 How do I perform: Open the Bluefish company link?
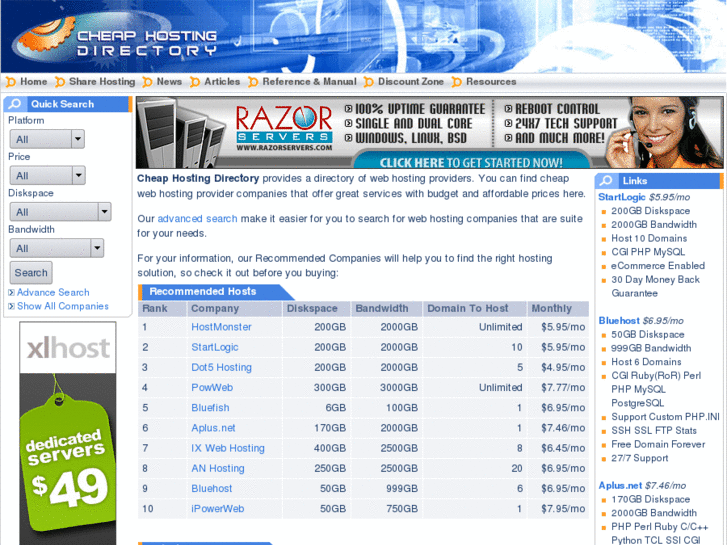coord(210,408)
